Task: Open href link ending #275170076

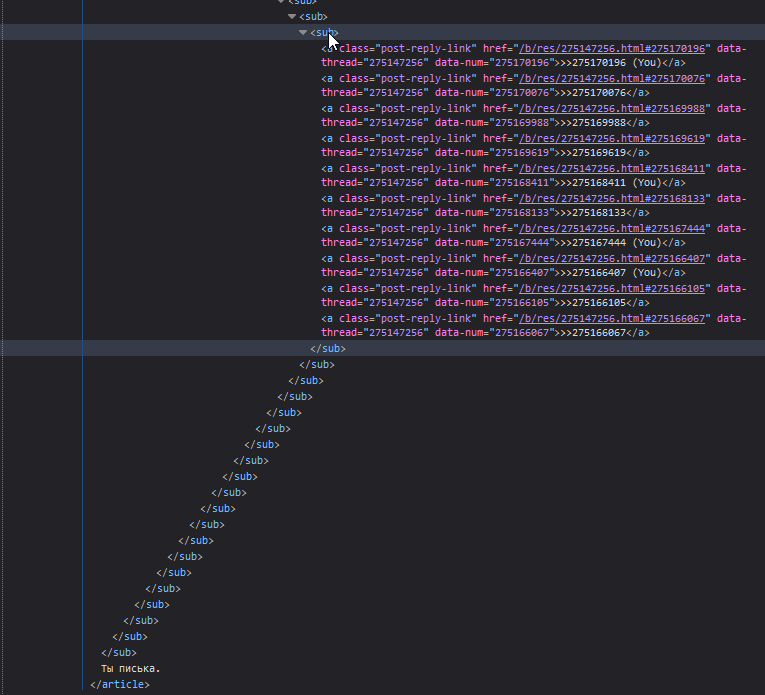Action: coord(612,79)
